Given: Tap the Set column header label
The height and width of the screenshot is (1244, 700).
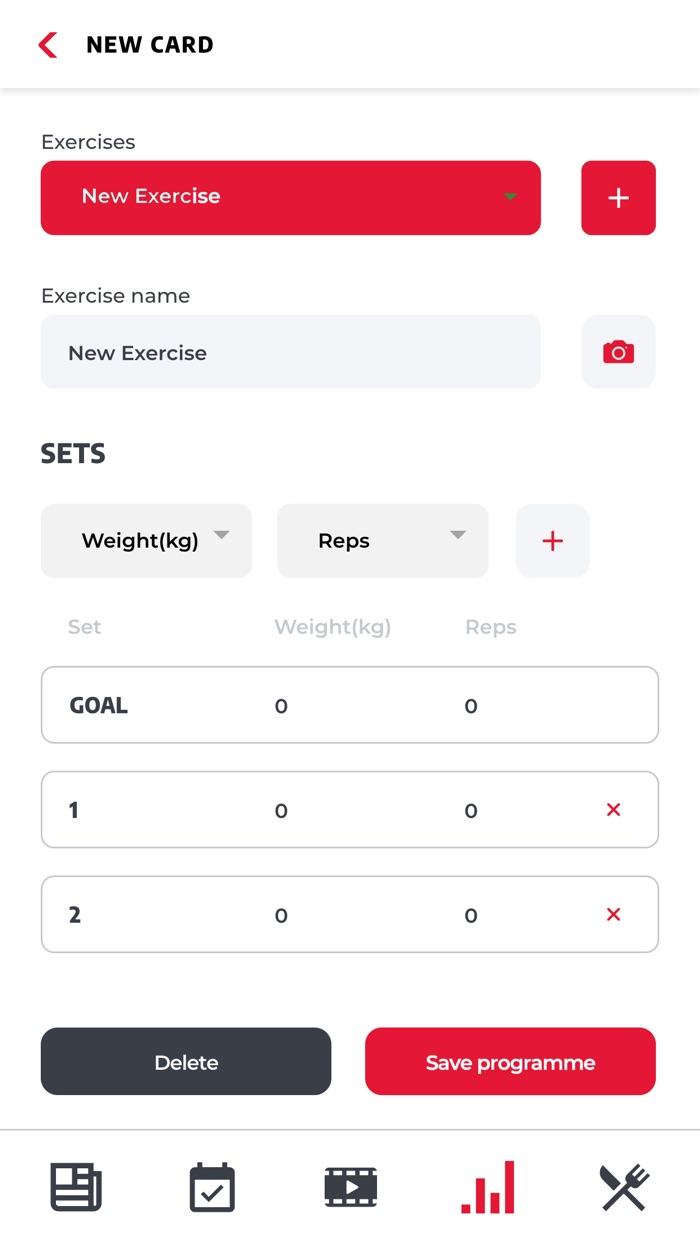Looking at the screenshot, I should point(84,627).
